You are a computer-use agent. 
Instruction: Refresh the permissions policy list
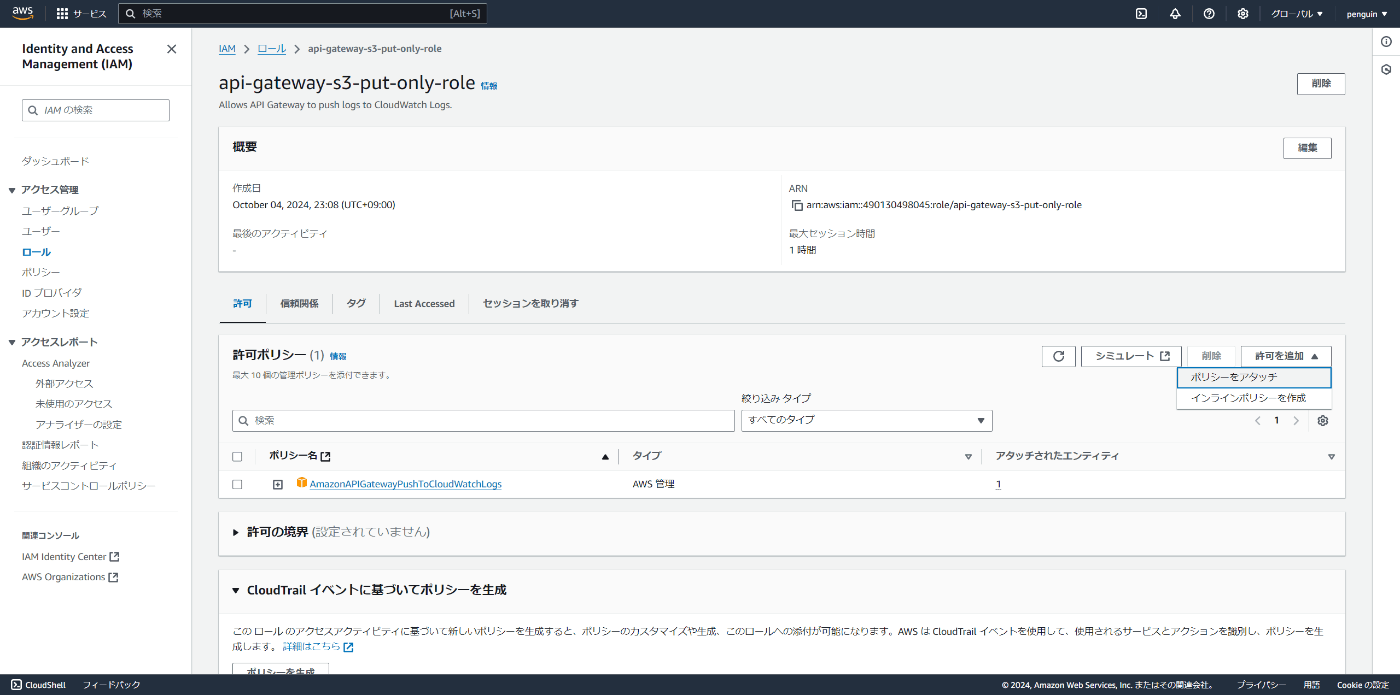pos(1058,356)
